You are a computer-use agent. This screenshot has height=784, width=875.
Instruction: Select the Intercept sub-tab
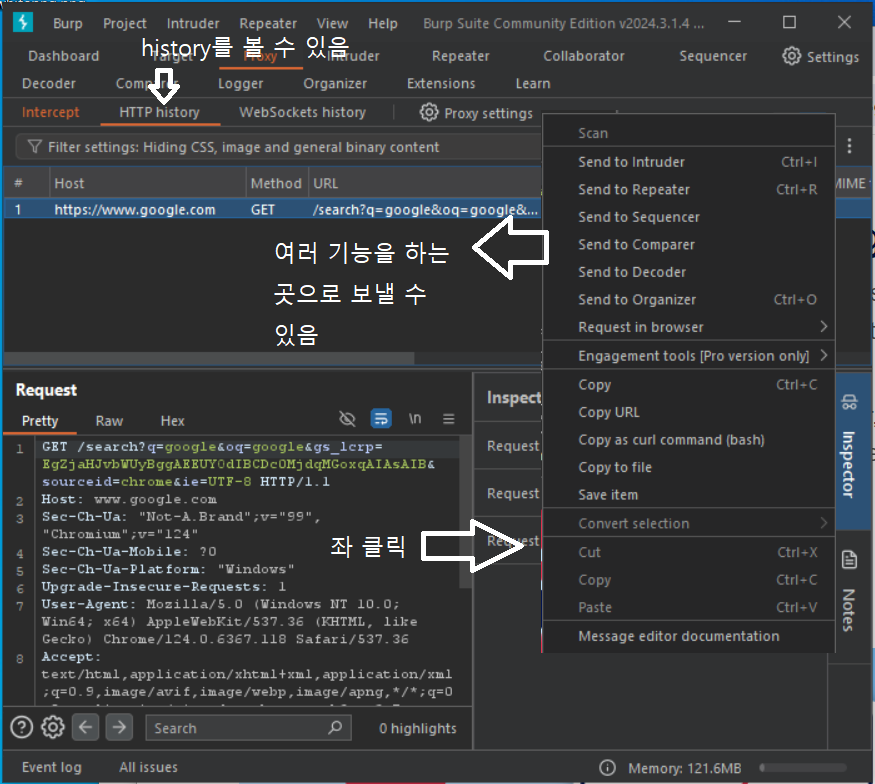coord(50,112)
